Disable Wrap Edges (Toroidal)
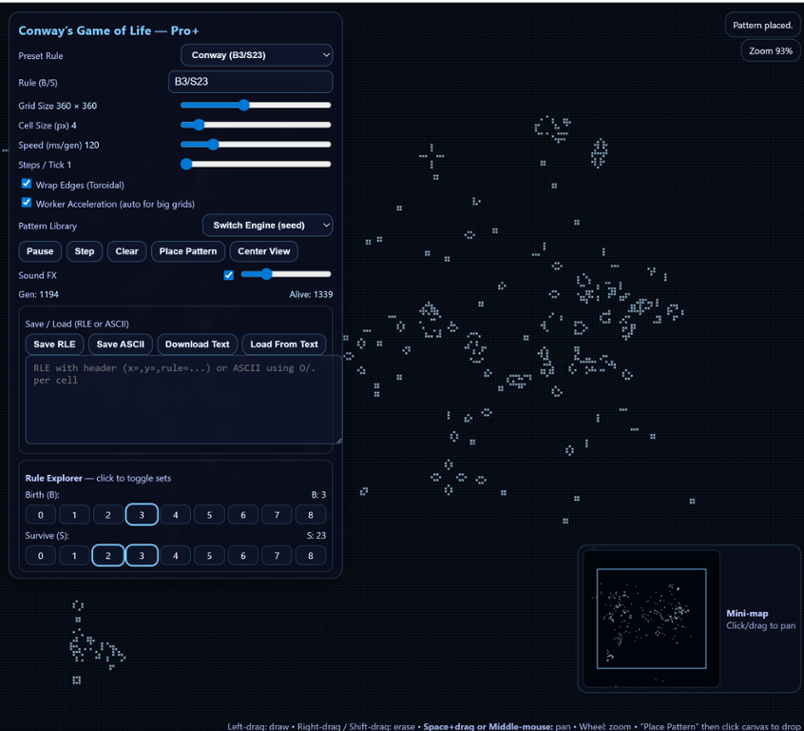 [x=25, y=184]
